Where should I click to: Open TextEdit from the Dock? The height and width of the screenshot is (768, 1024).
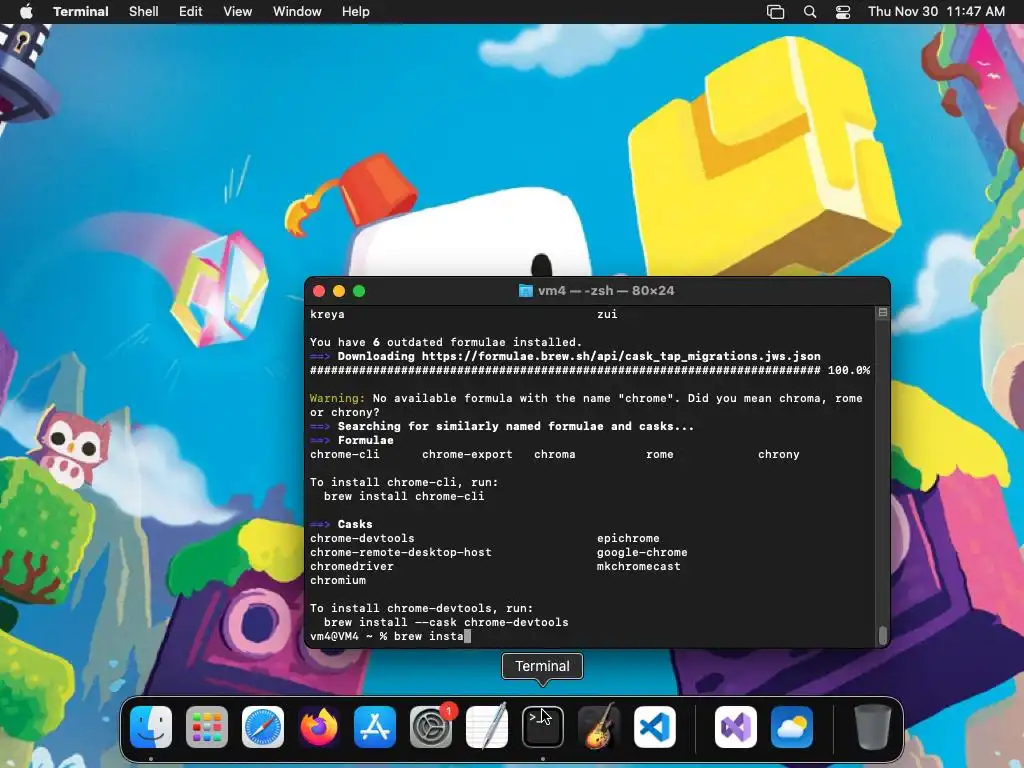487,727
